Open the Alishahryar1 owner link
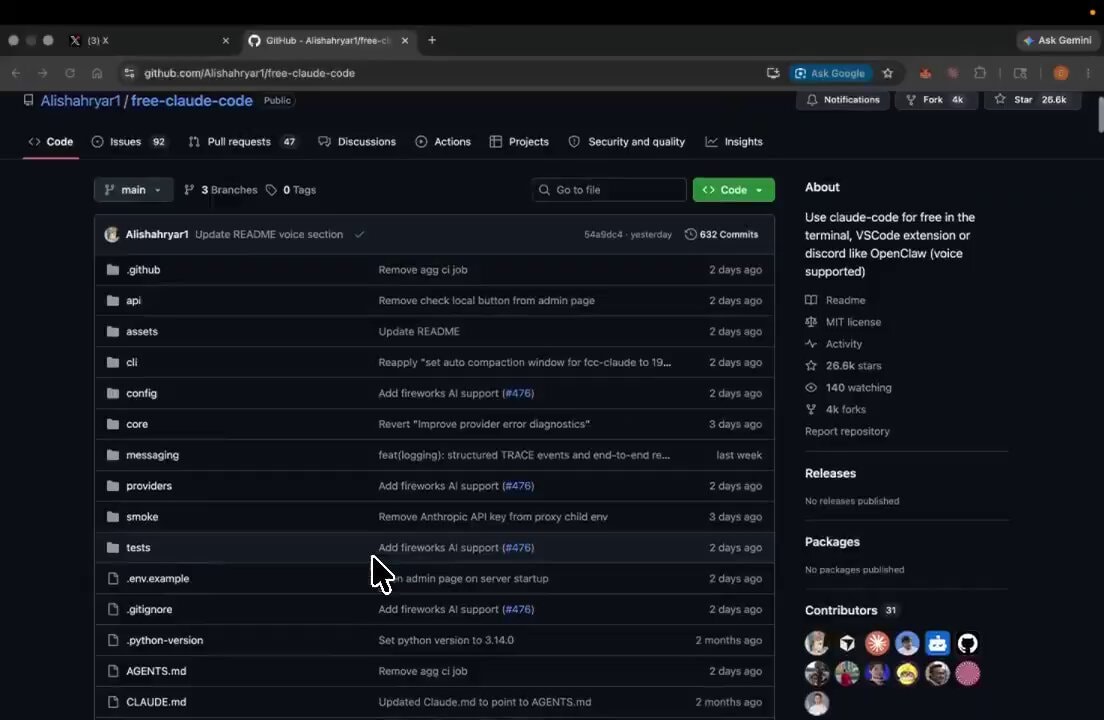1104x720 pixels. [x=80, y=101]
